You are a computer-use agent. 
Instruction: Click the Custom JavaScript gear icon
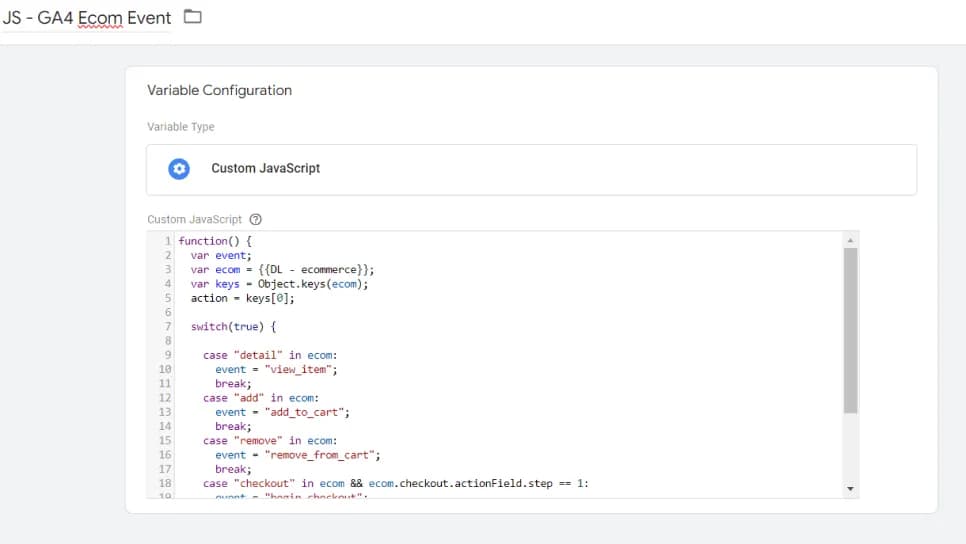tap(179, 168)
